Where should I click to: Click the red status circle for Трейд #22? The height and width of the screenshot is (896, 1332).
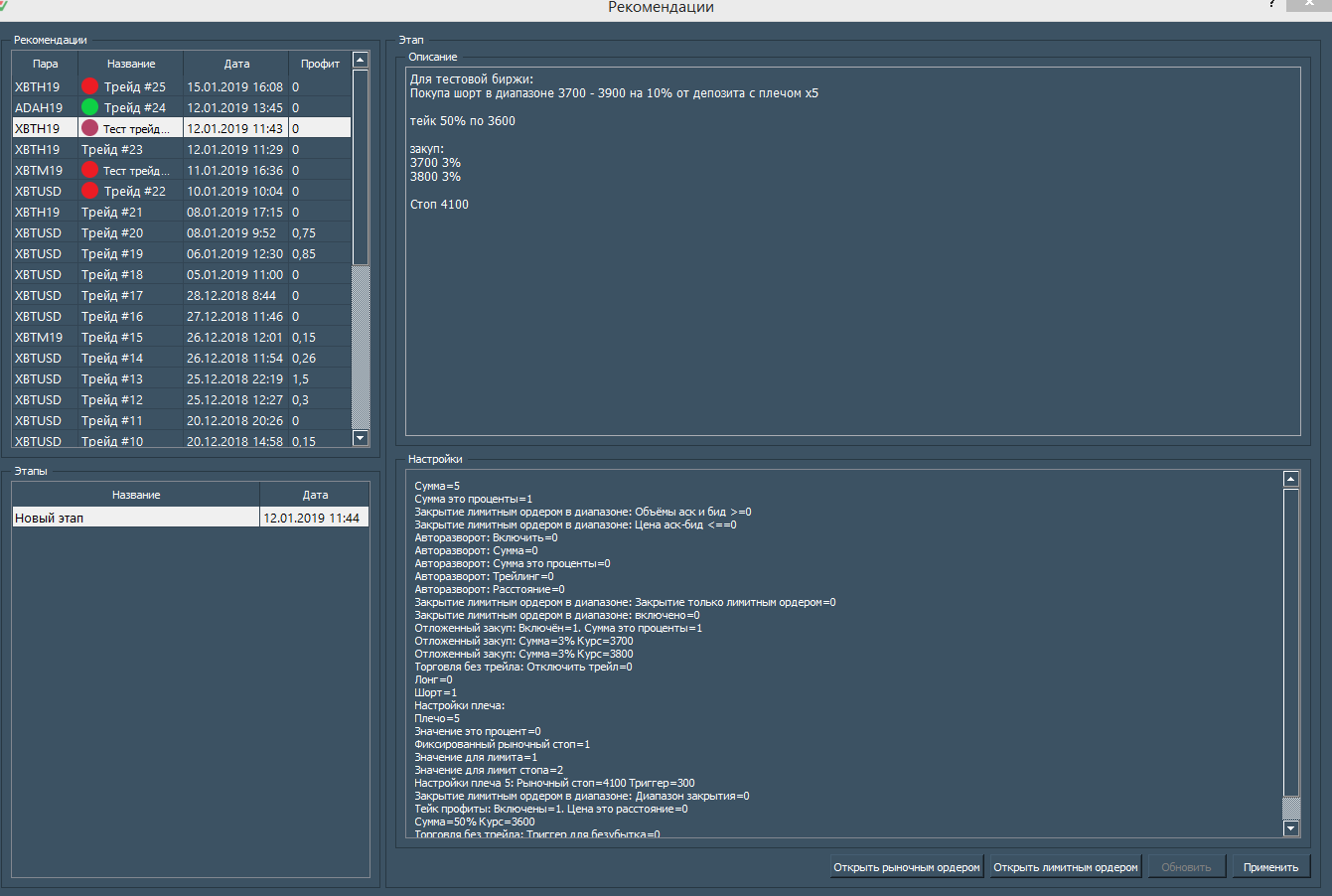click(90, 191)
